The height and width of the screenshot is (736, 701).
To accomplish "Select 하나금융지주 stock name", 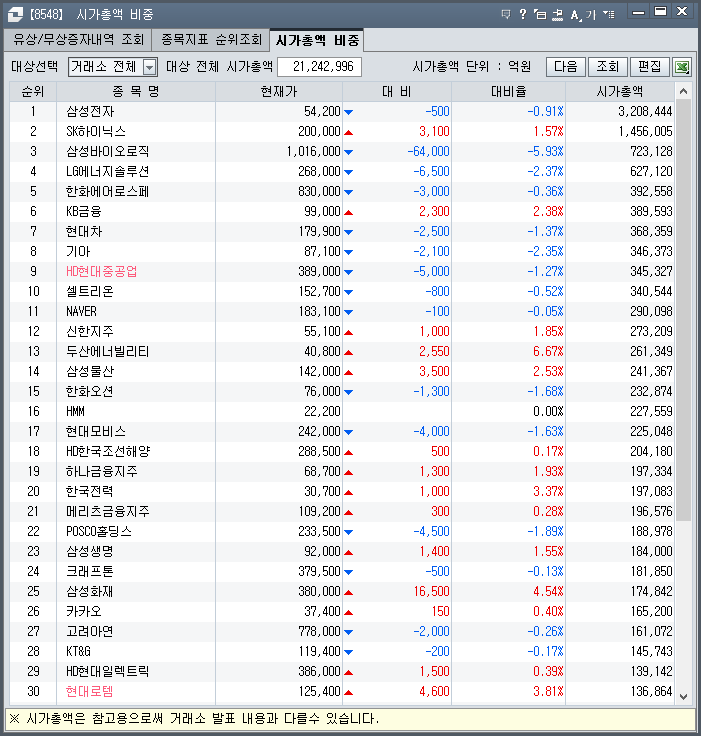I will (x=102, y=471).
